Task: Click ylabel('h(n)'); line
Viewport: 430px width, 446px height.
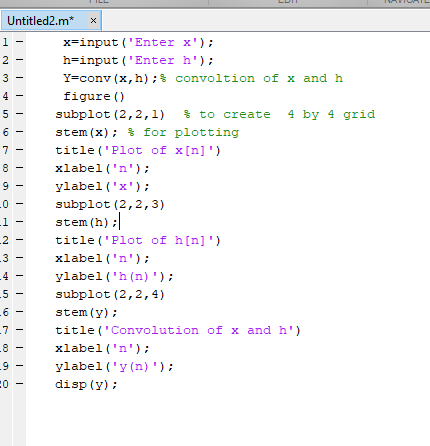Action: [114, 277]
